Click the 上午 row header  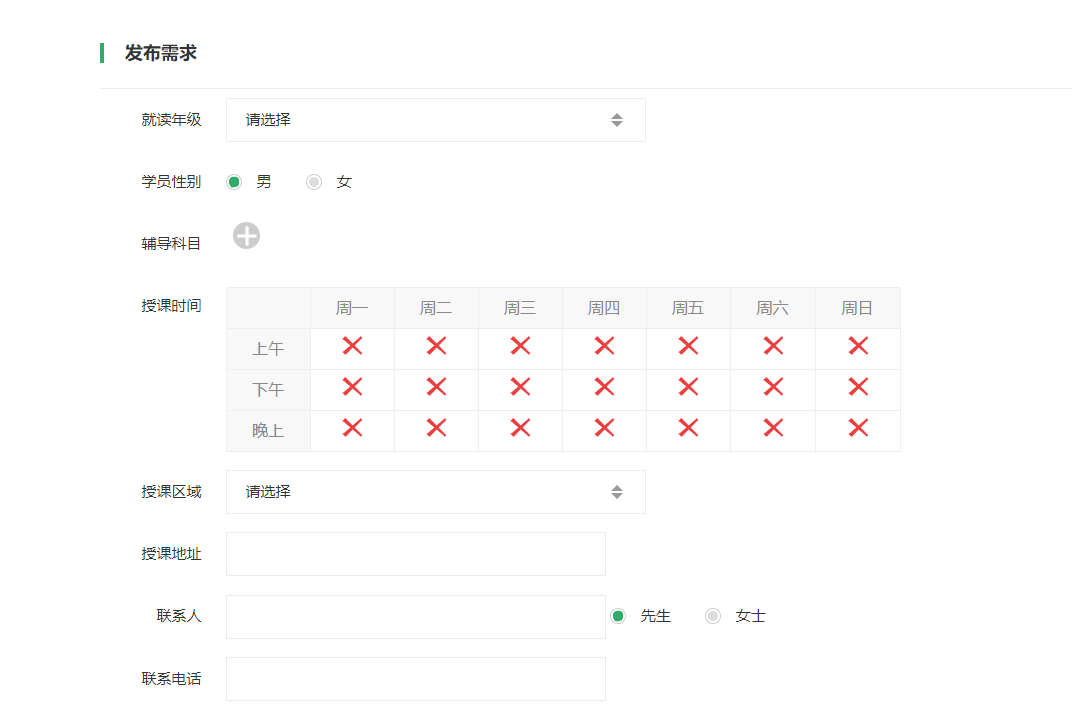pos(268,349)
